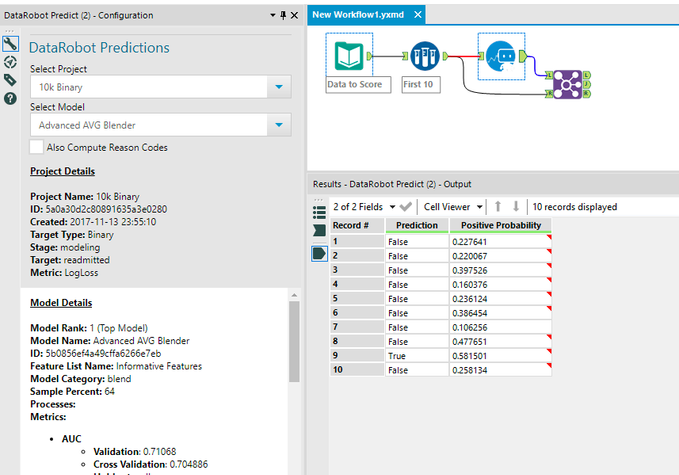Screen dimensions: 679x475
Task: Click Sample tool output anchor
Action: point(445,56)
